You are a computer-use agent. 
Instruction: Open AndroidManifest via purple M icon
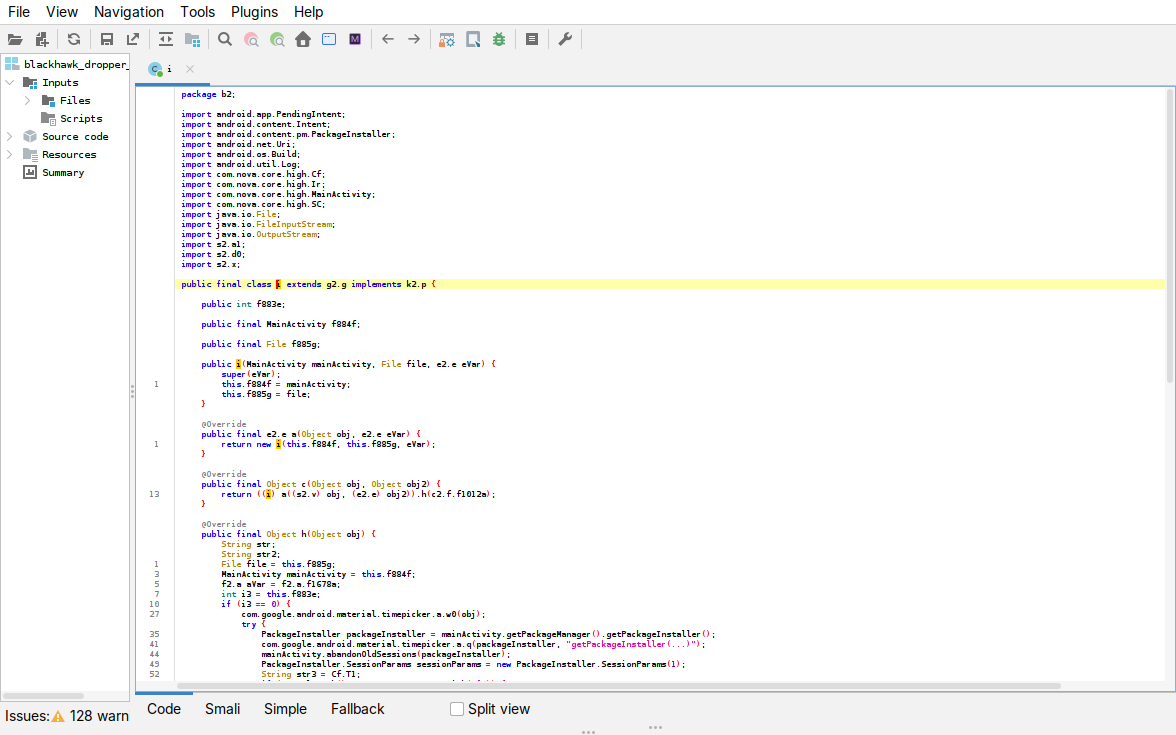pyautogui.click(x=355, y=40)
